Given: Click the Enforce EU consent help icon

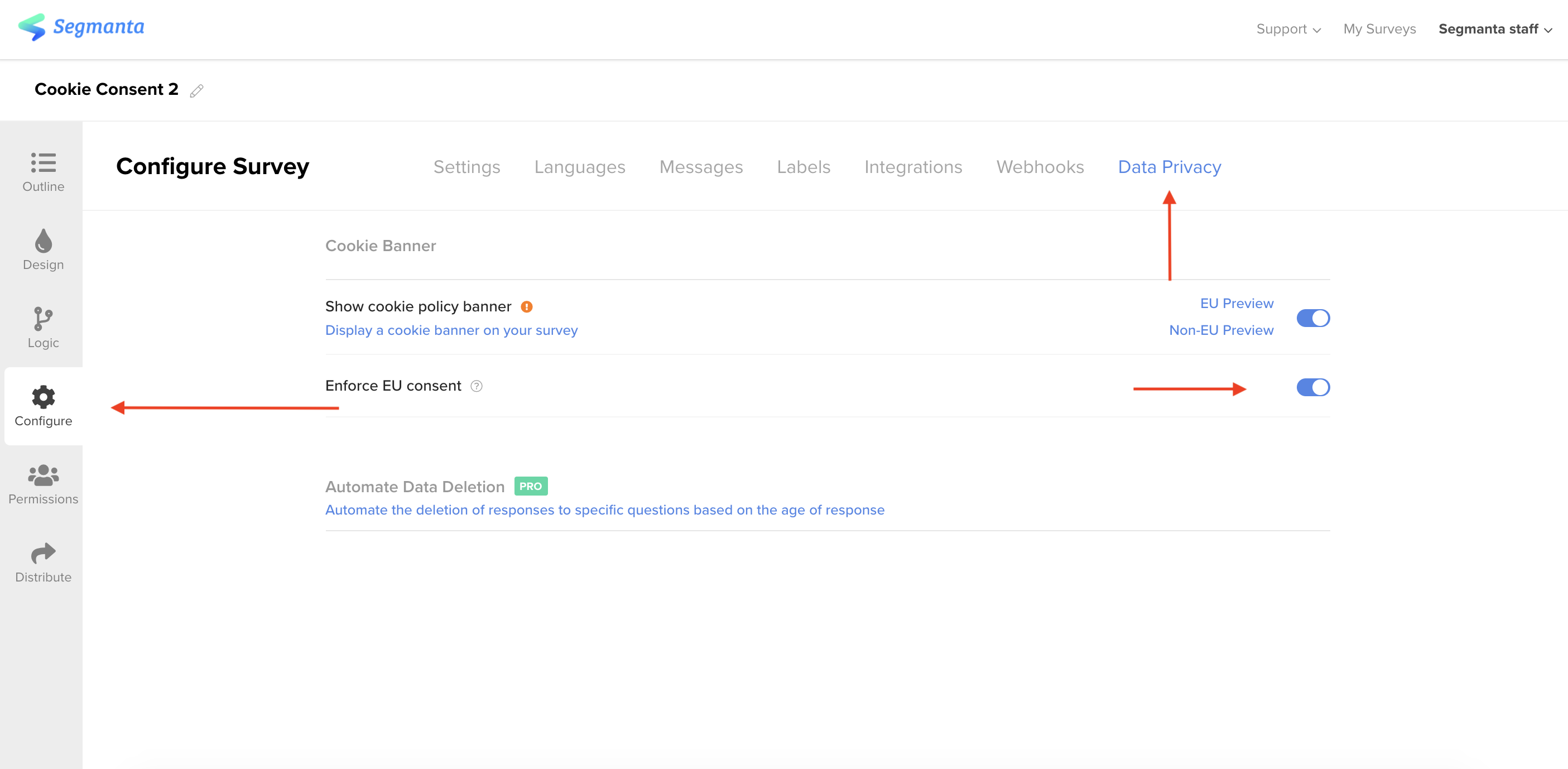Looking at the screenshot, I should 477,386.
